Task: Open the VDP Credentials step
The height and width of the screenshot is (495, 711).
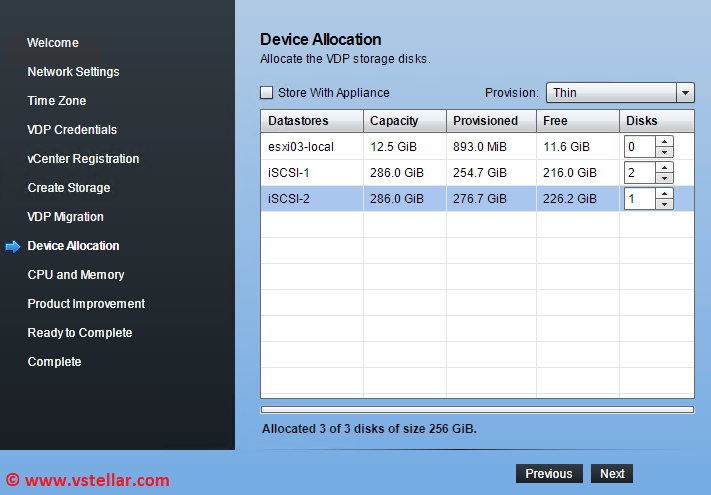Action: pyautogui.click(x=72, y=130)
